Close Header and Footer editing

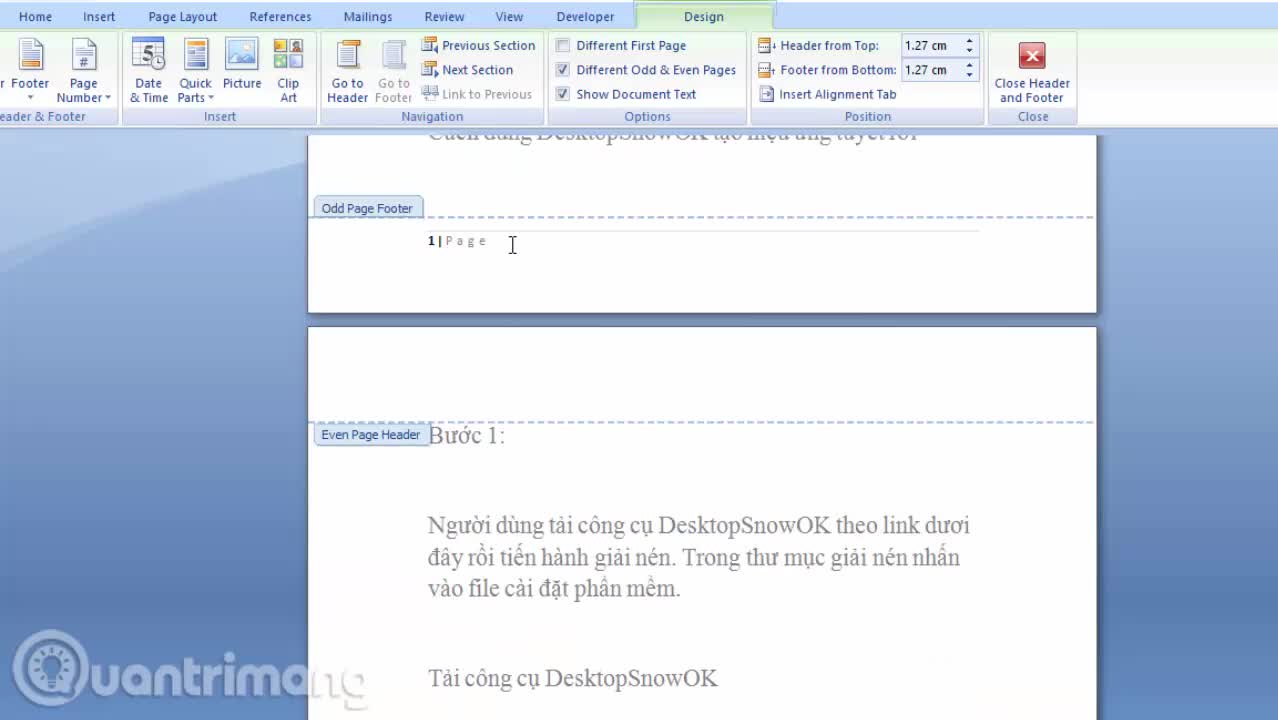click(x=1032, y=70)
